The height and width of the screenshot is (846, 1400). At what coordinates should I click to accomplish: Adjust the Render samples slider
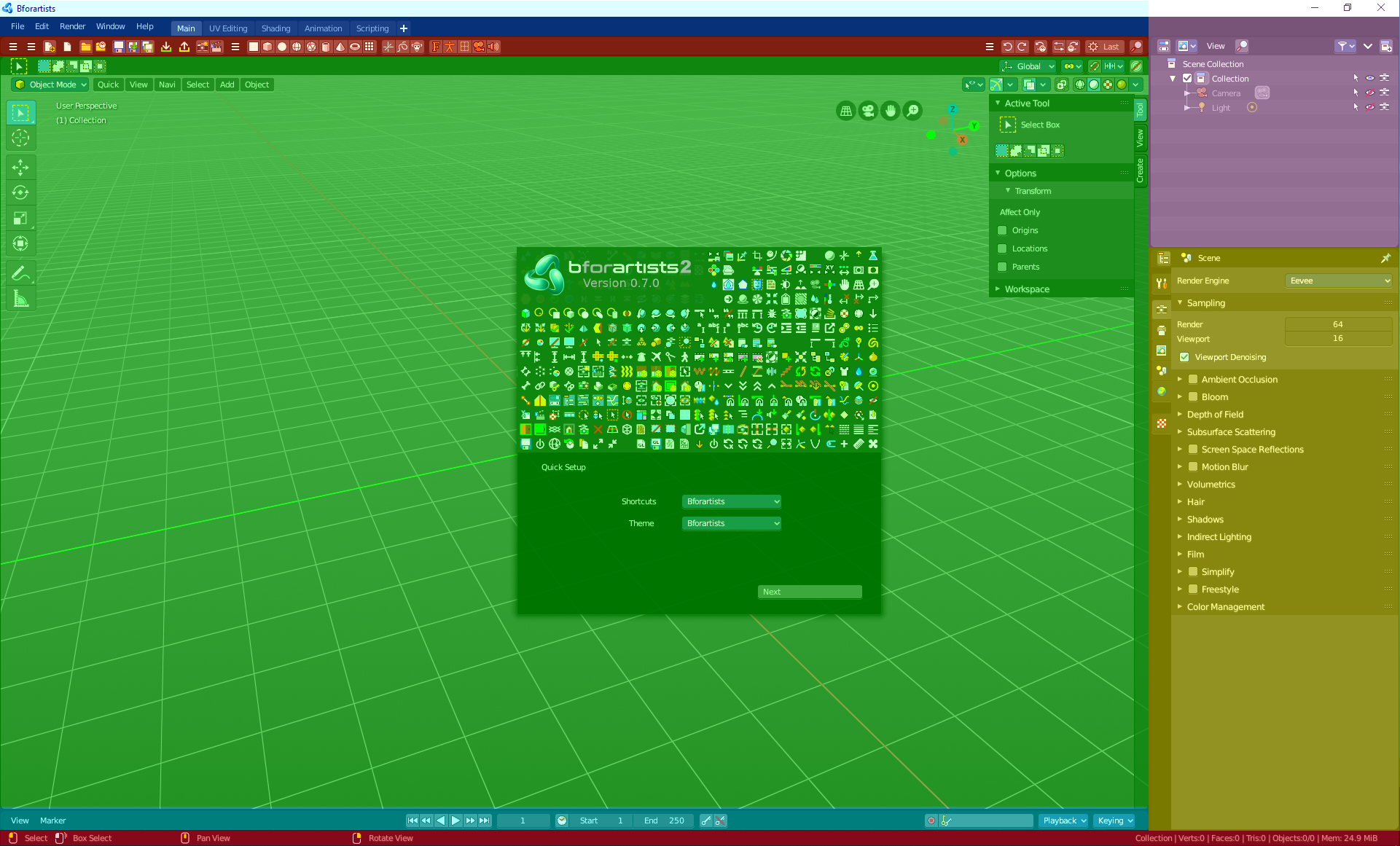(1338, 324)
